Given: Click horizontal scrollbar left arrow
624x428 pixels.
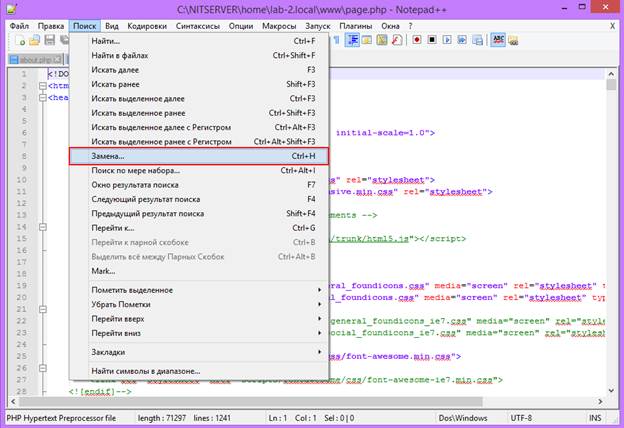Looking at the screenshot, I should pos(13,401).
